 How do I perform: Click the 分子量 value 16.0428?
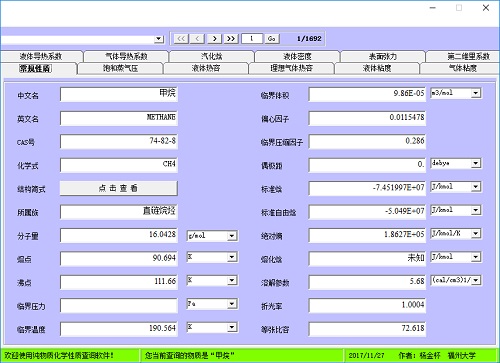click(119, 235)
